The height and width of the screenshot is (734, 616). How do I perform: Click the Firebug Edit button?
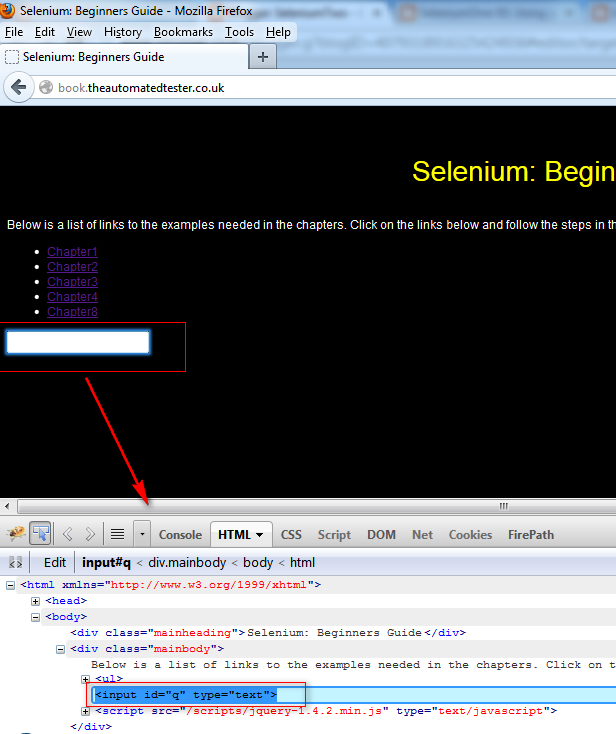coord(55,562)
